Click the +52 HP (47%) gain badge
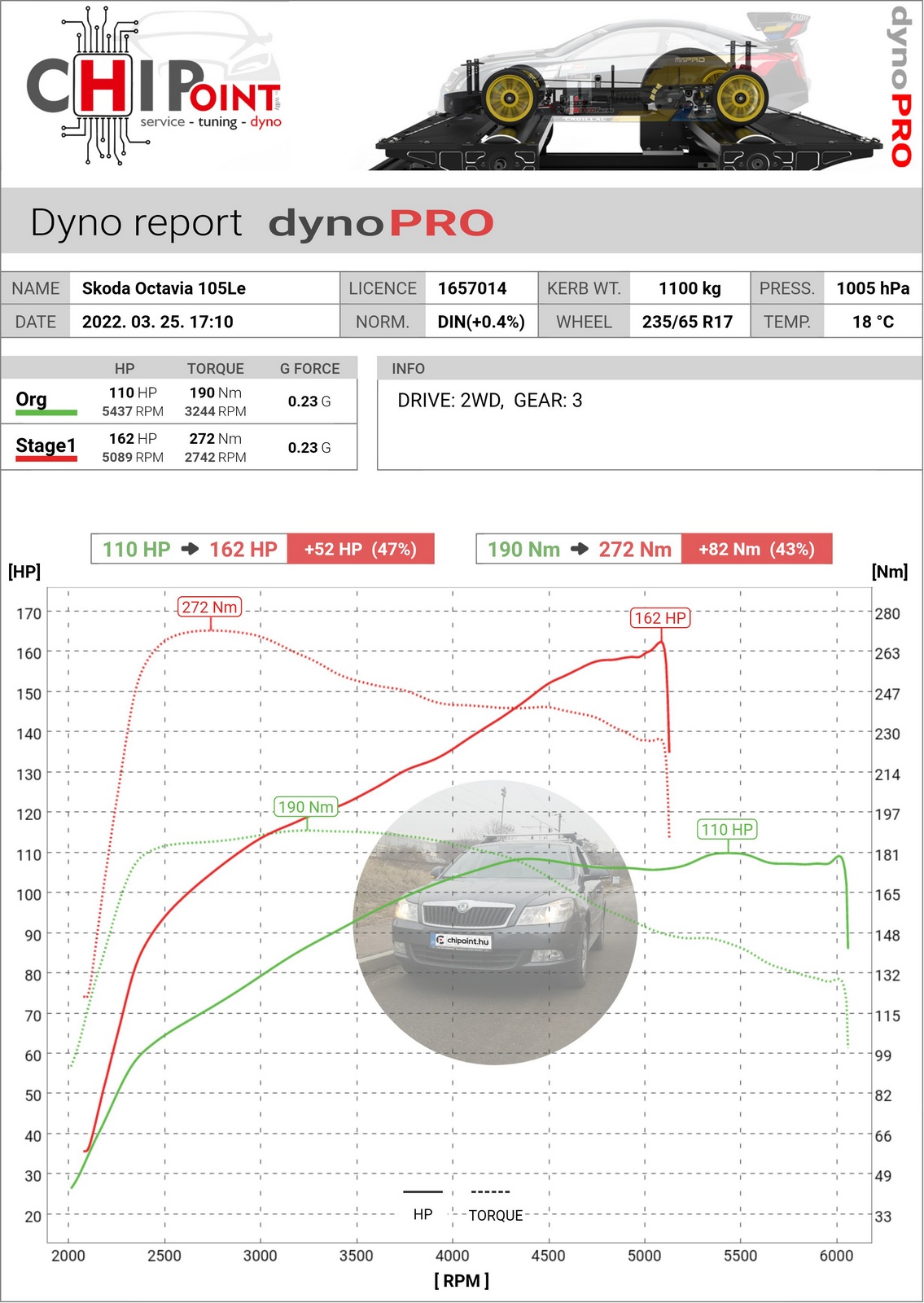This screenshot has width=924, height=1303. [x=361, y=549]
